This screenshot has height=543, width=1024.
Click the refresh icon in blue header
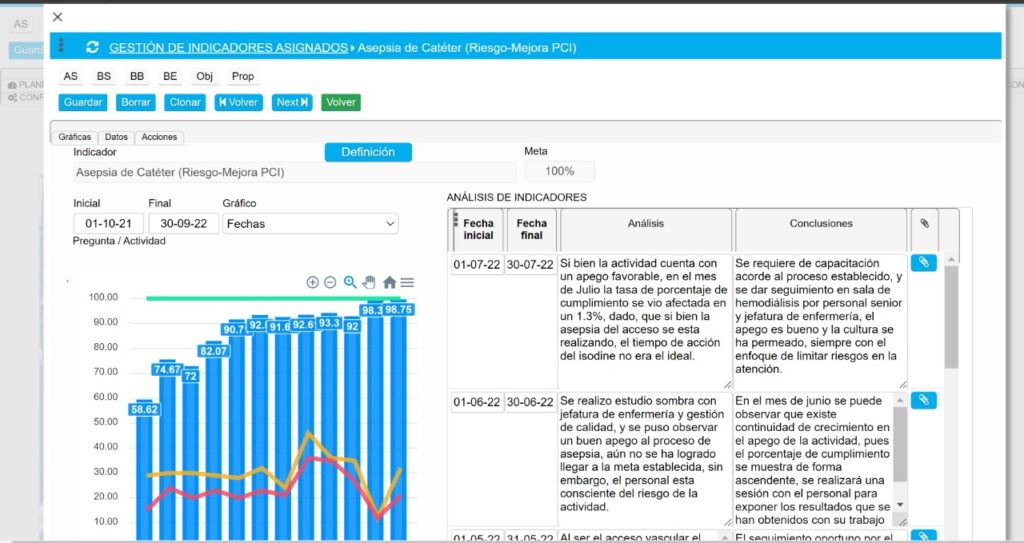coord(93,47)
